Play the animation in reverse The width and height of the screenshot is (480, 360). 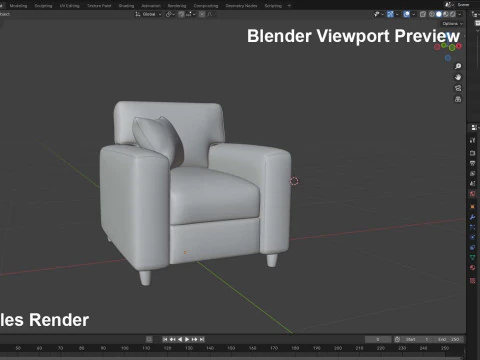click(x=180, y=339)
